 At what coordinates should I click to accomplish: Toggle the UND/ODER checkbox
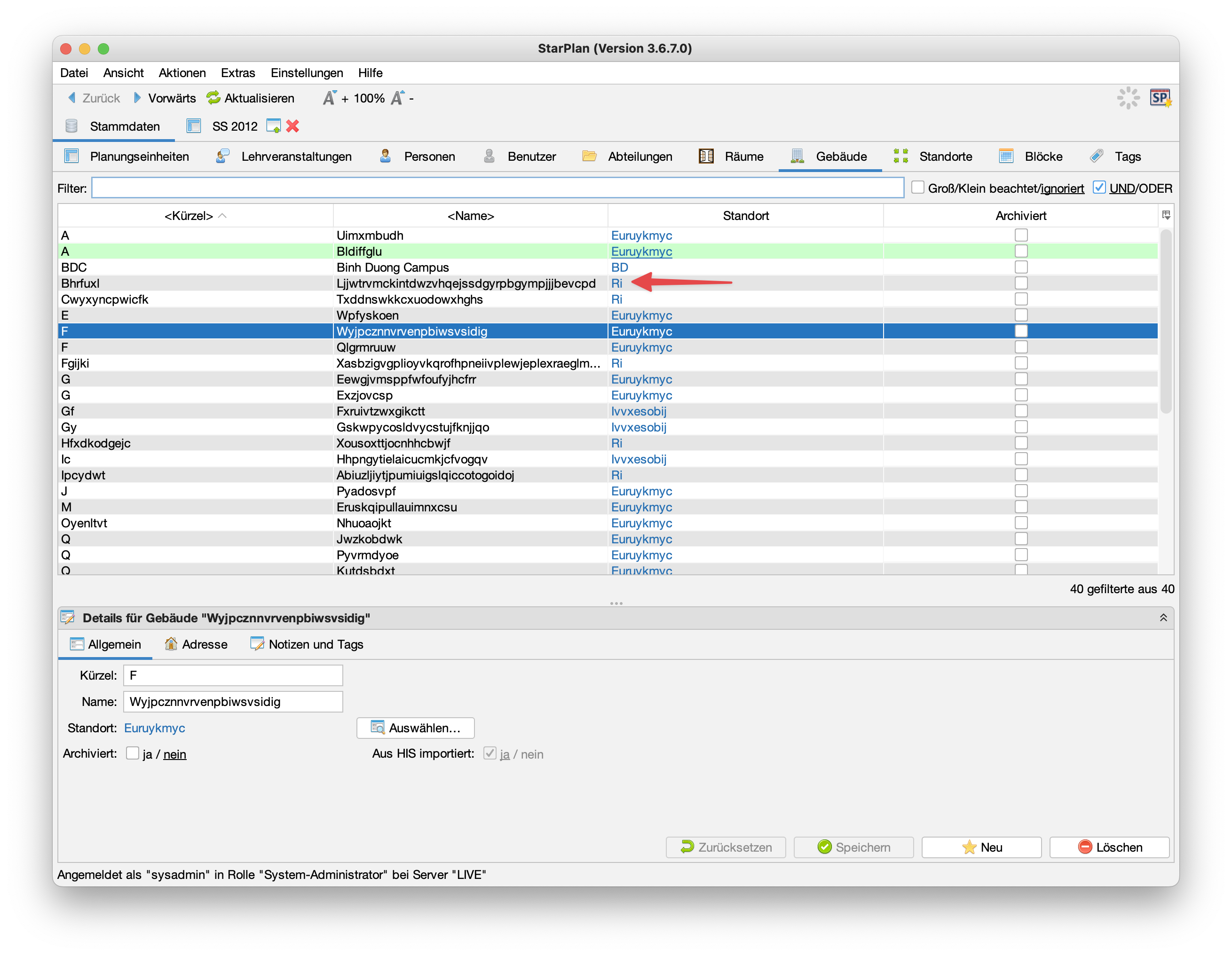pos(1099,188)
